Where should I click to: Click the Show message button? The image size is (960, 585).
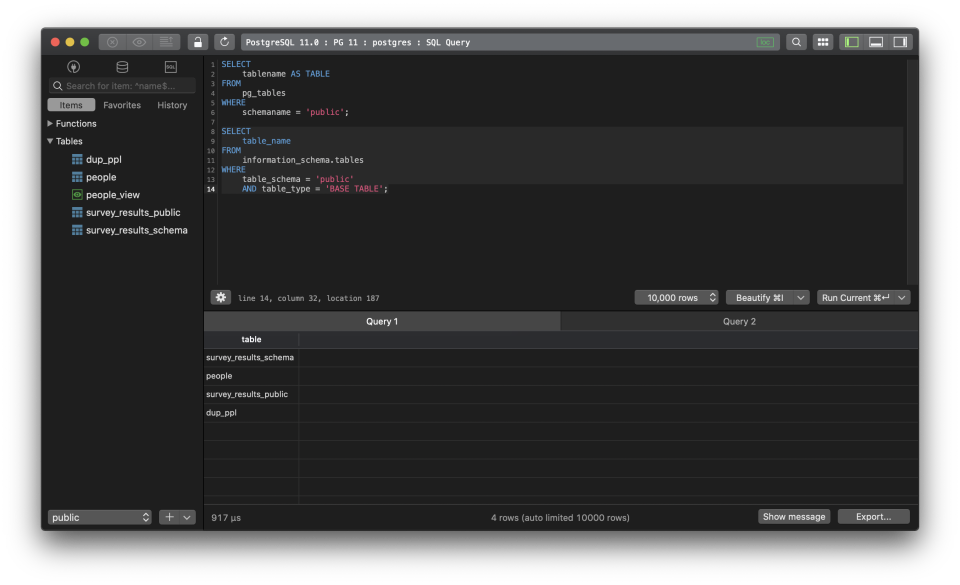[793, 516]
